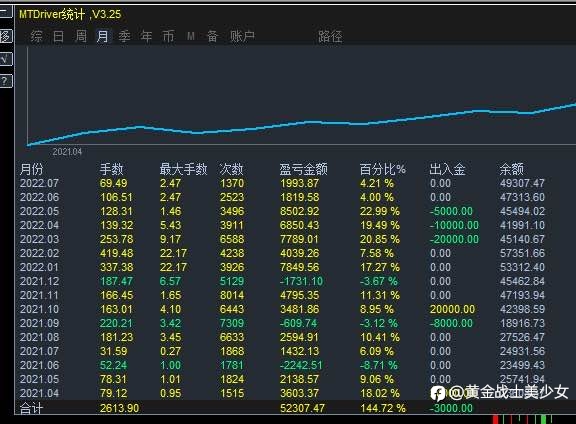Screen dimensions: 576x424
Task: Click the 手数 column header
Action: pyautogui.click(x=111, y=169)
